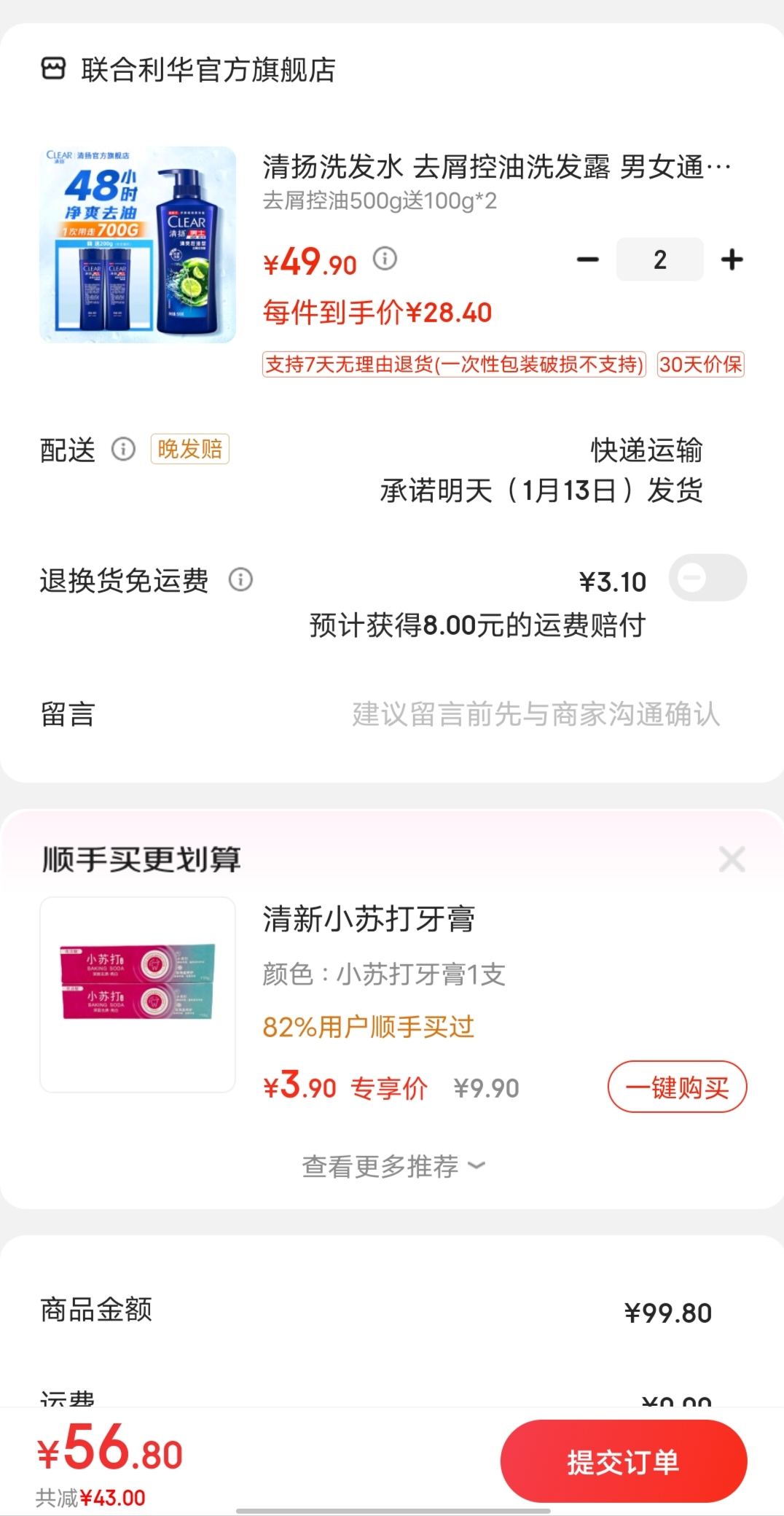Image resolution: width=784 pixels, height=1516 pixels.
Task: Open the 清扬 shampoo product thumbnail
Action: [138, 245]
